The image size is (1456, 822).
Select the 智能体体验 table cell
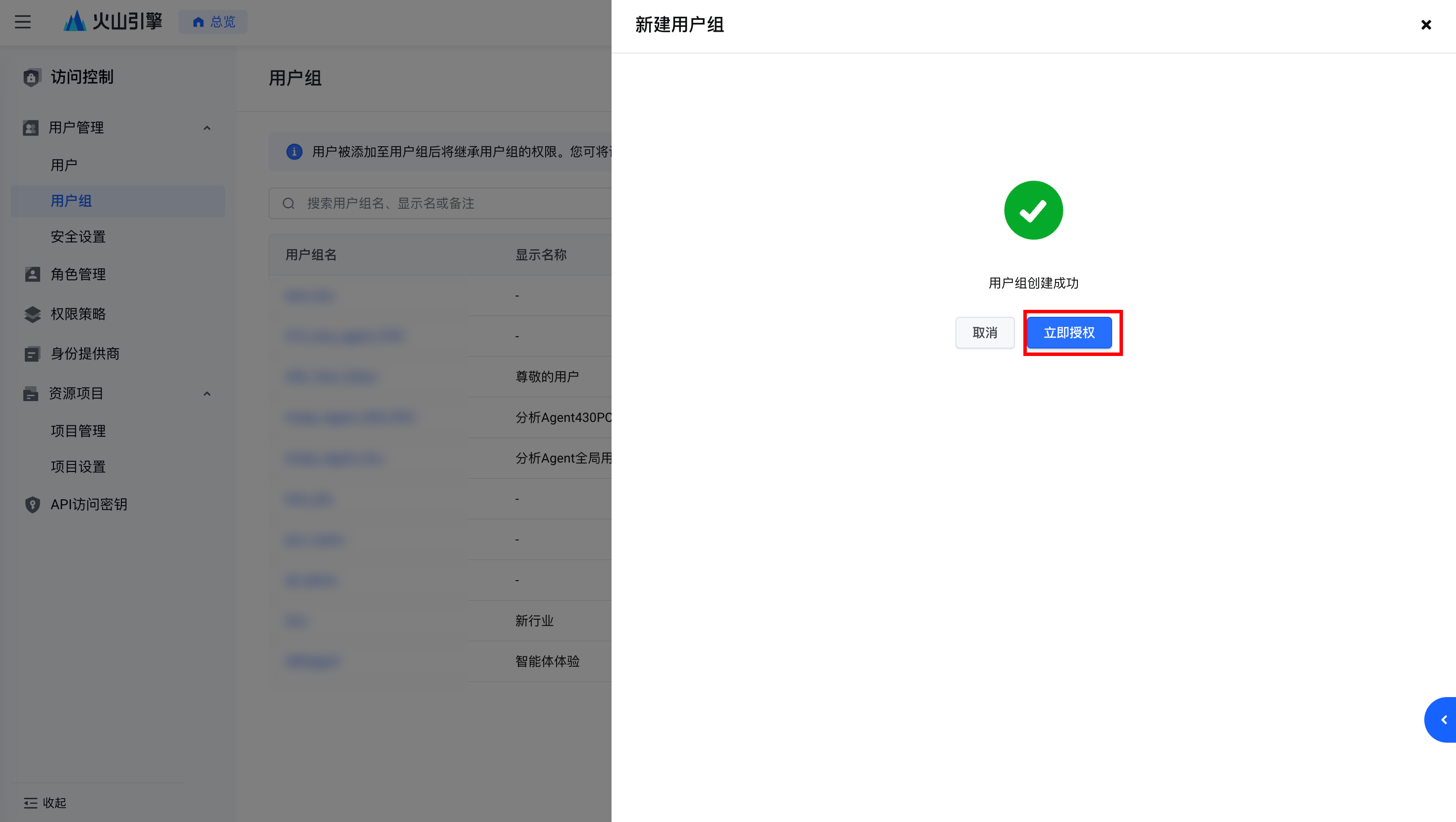547,661
